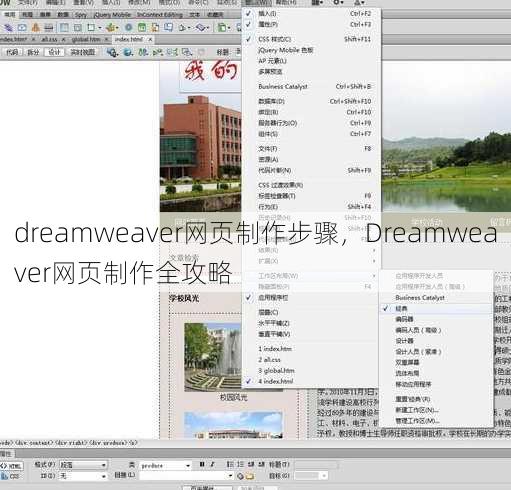Choose 层叠(C) menu item
Screen dimensions: 511x490
(311, 312)
